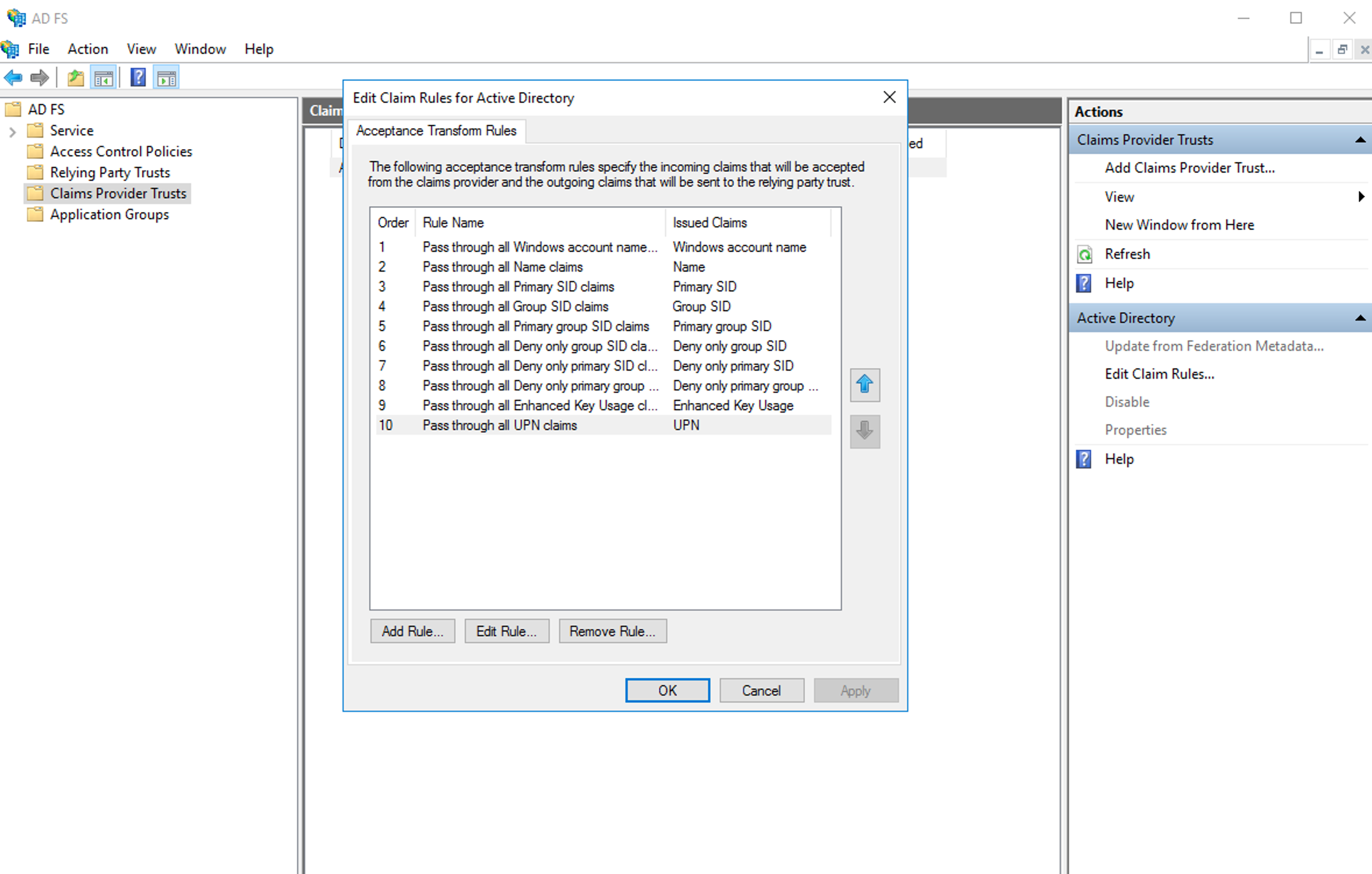Click the Rule Name column header
Viewport: 1372px width, 874px height.
(x=540, y=223)
